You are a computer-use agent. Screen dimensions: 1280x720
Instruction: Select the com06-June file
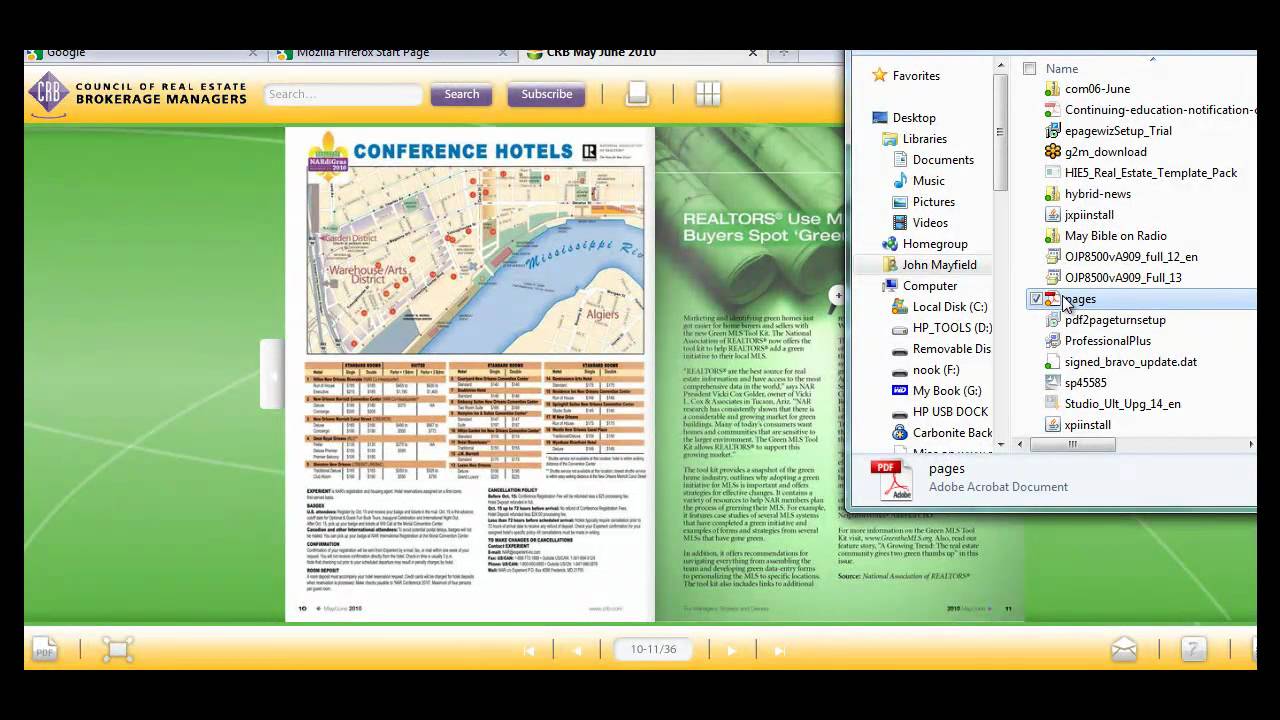[x=1087, y=89]
